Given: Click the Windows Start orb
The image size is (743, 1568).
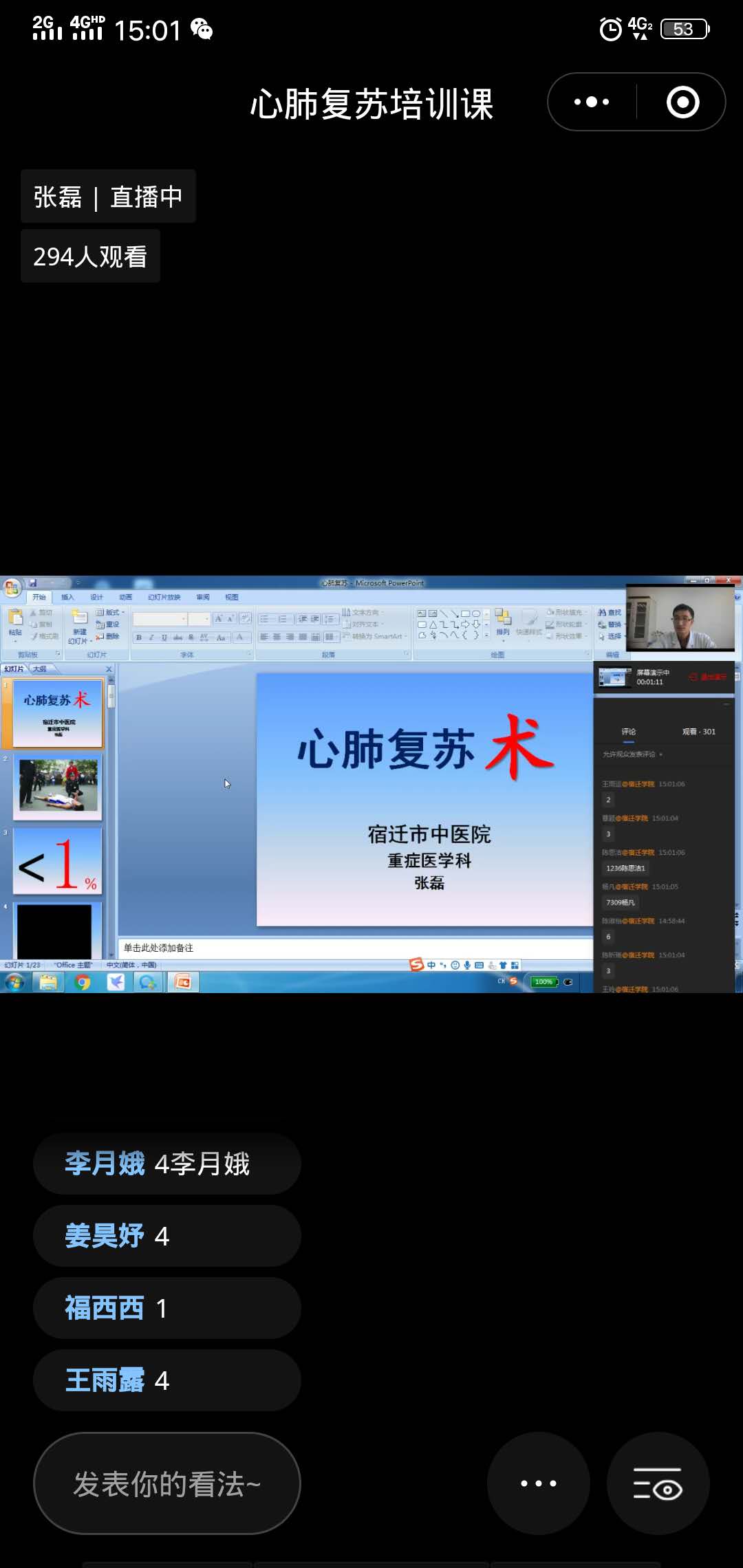Looking at the screenshot, I should coord(14,982).
